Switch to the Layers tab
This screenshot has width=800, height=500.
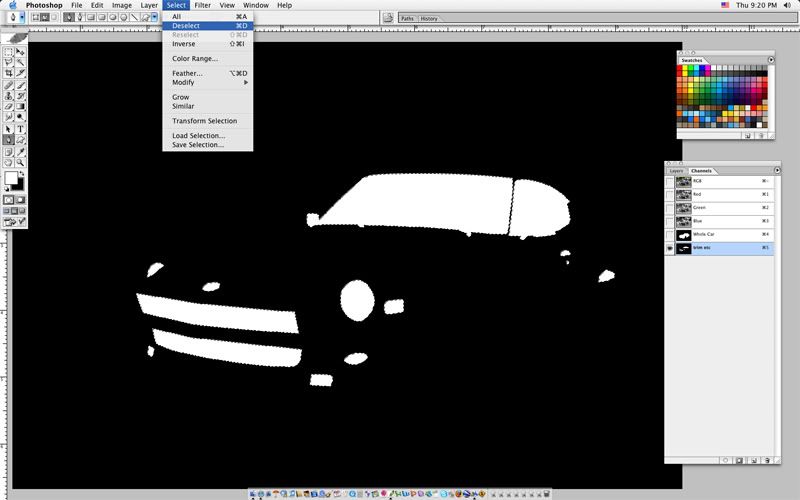click(x=677, y=171)
